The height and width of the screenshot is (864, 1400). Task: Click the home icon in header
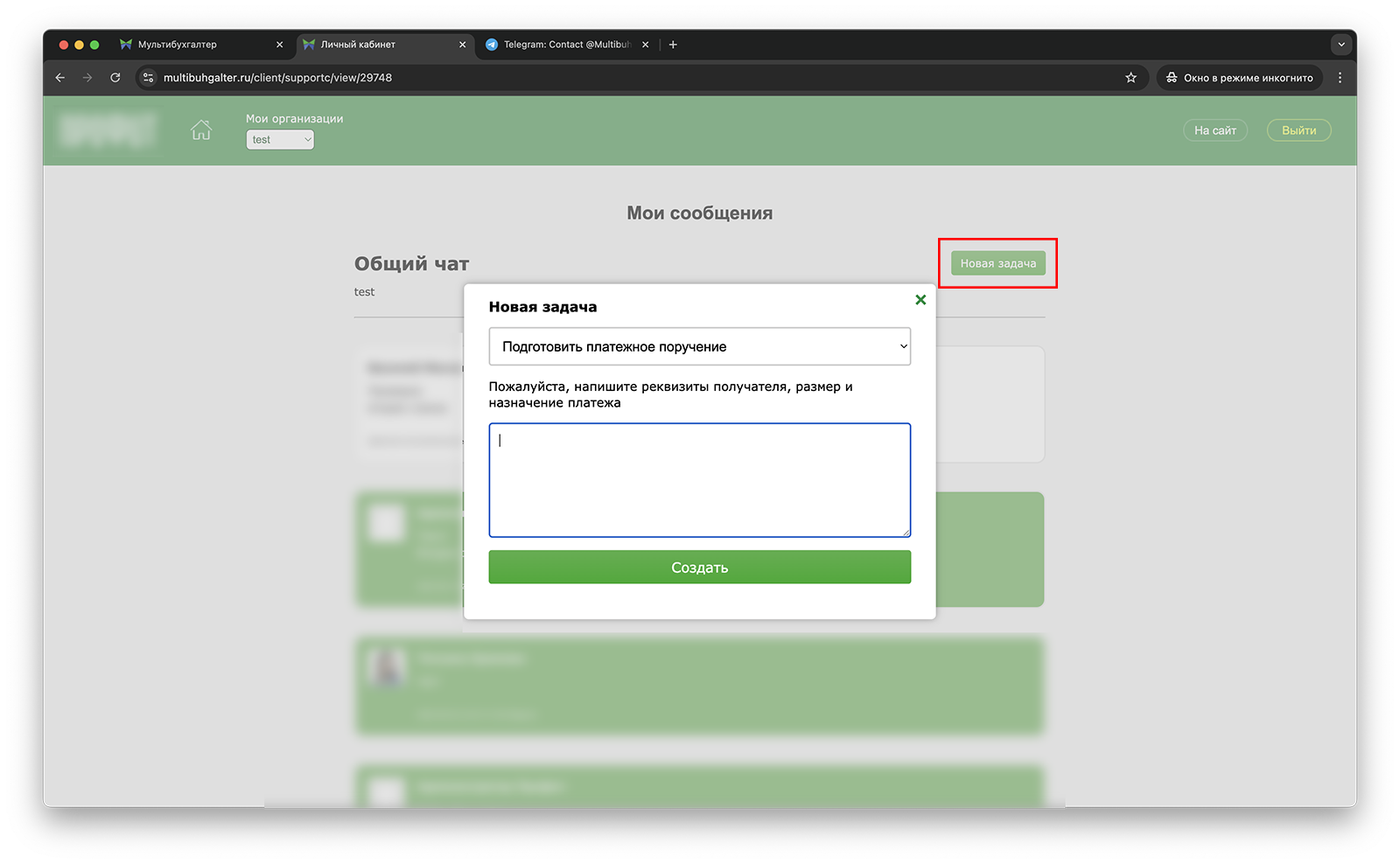pyautogui.click(x=201, y=130)
